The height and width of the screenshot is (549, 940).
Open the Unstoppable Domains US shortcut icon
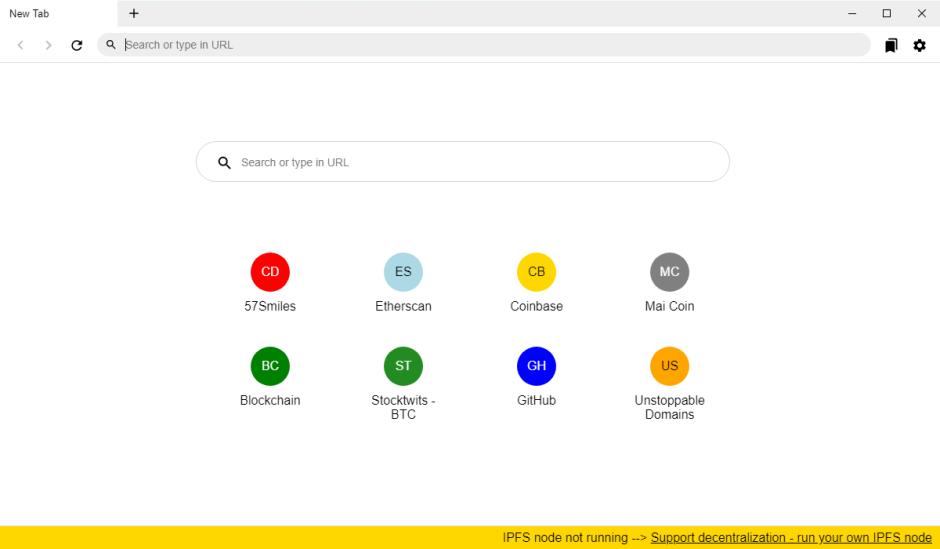[x=669, y=366]
